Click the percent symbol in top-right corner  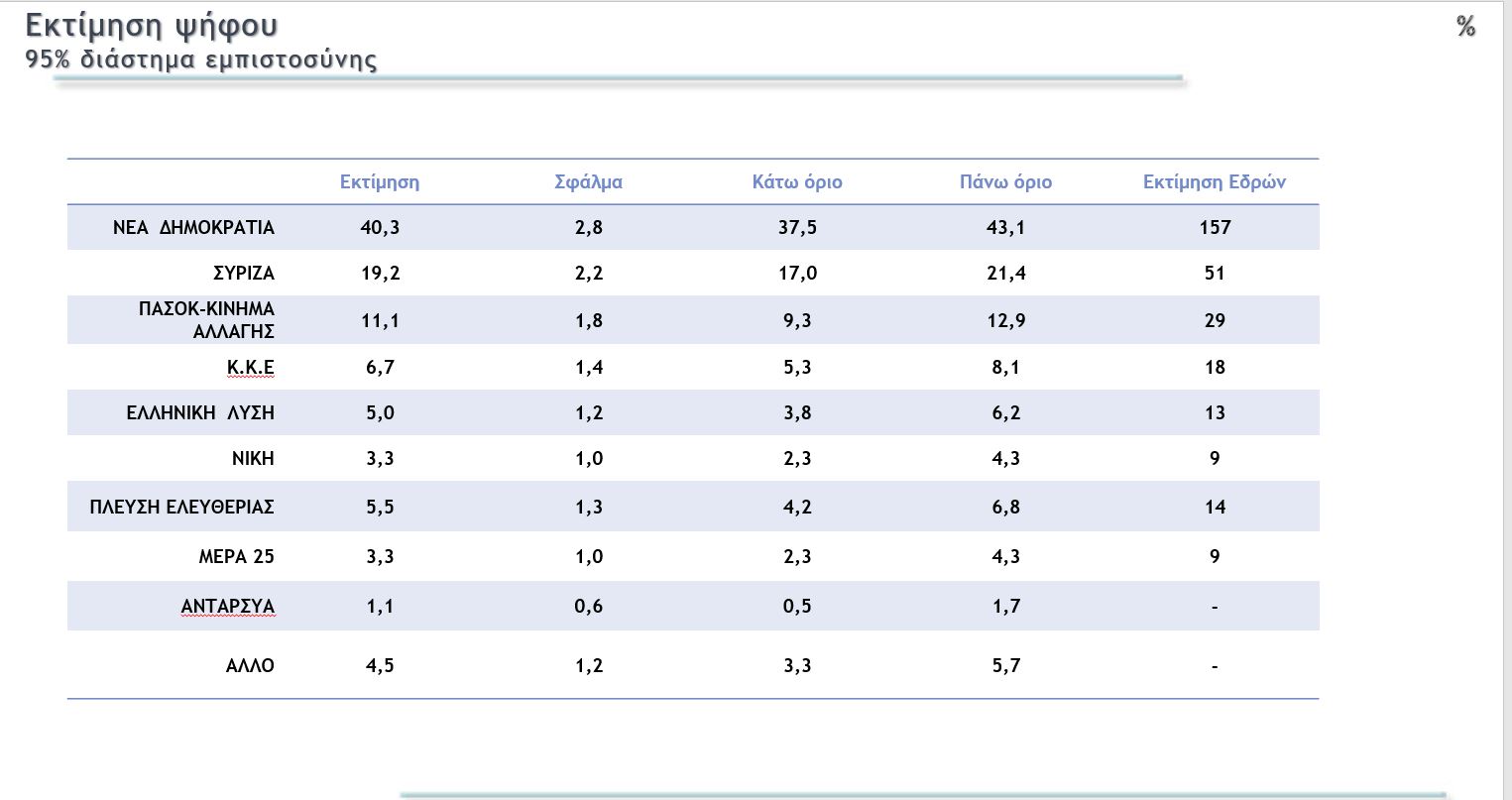point(1465,27)
